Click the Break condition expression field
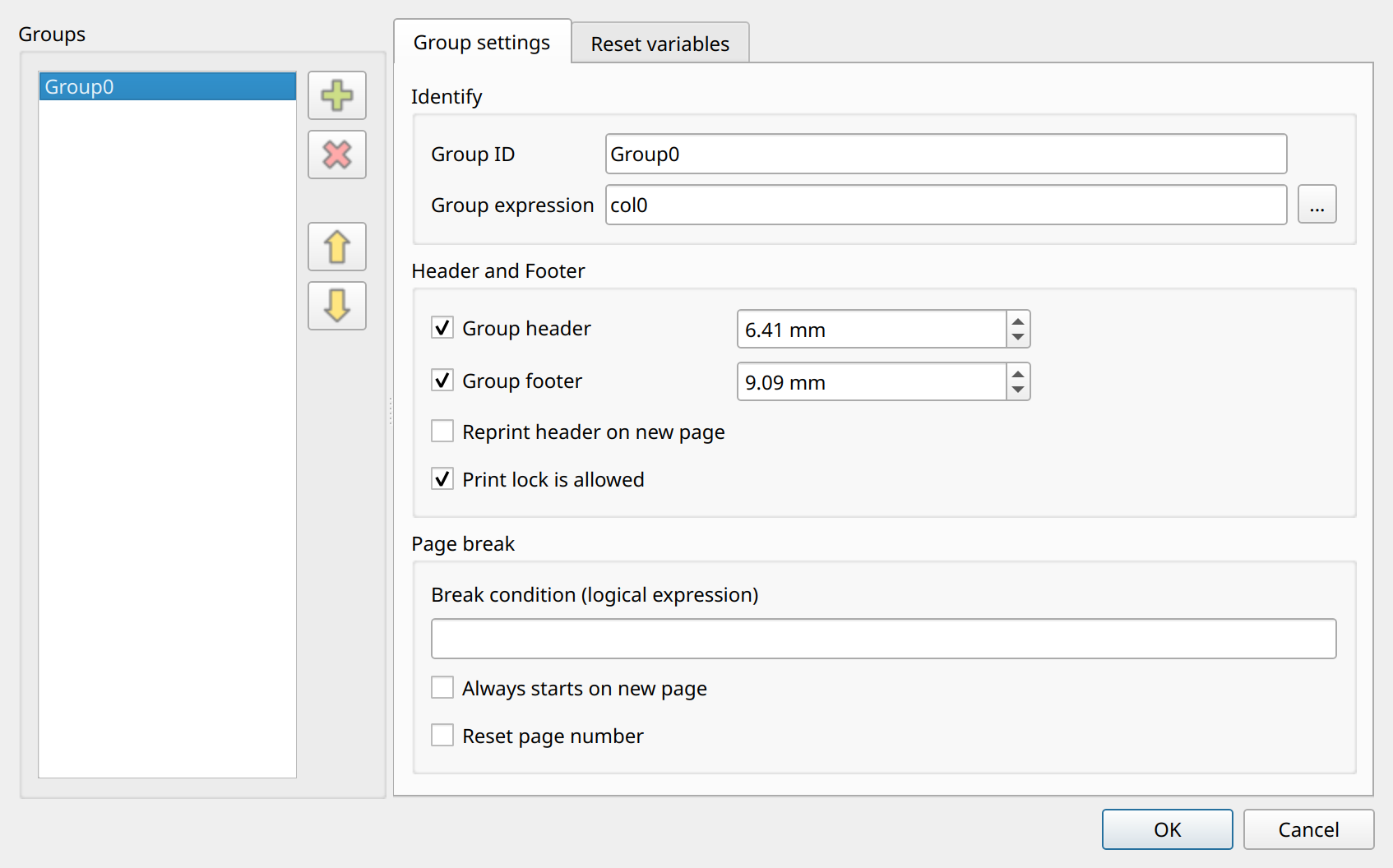Viewport: 1393px width, 868px height. point(884,639)
